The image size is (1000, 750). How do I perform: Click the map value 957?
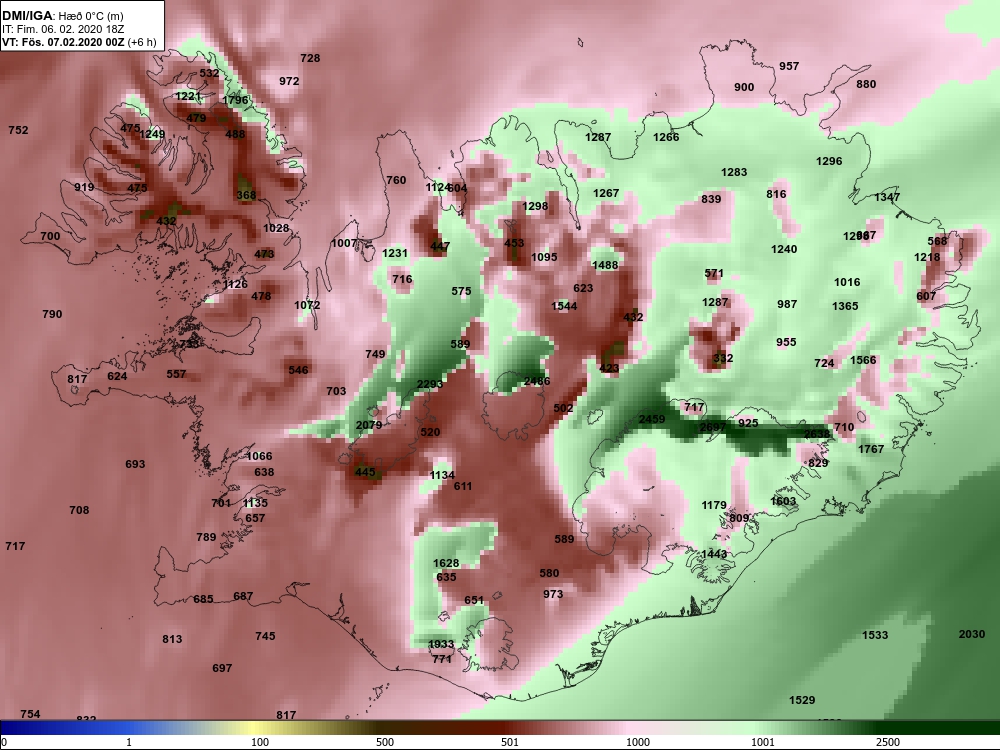tap(789, 66)
